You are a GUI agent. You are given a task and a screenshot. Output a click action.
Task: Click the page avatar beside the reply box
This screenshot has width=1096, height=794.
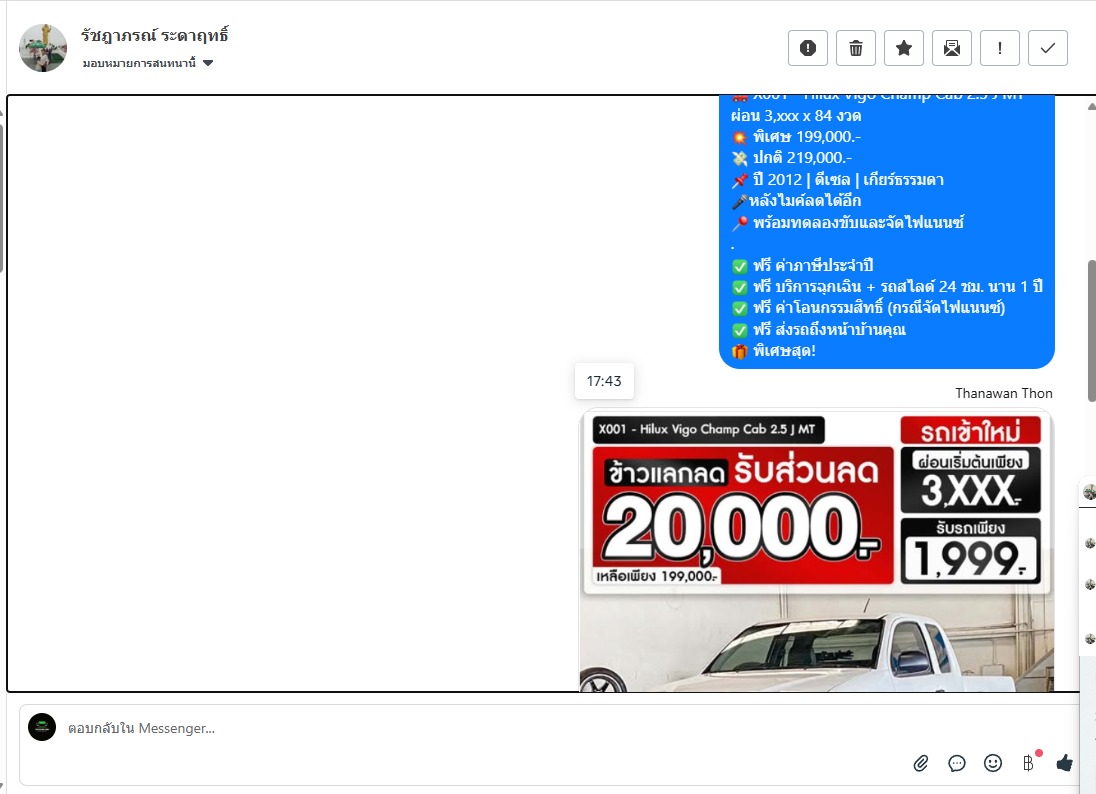tap(42, 727)
